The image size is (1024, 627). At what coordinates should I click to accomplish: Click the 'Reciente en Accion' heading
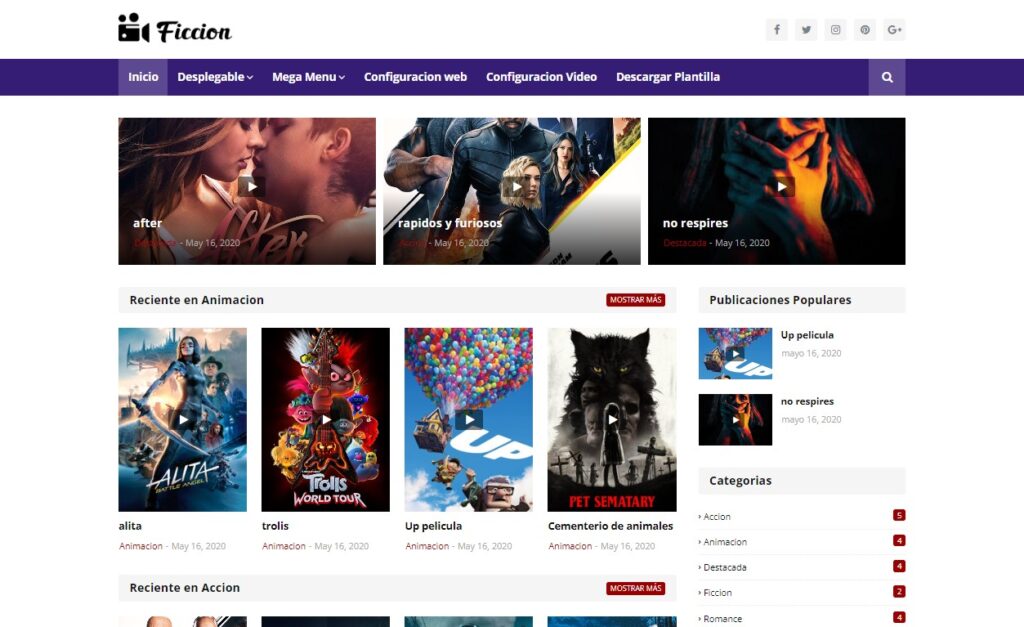click(185, 588)
